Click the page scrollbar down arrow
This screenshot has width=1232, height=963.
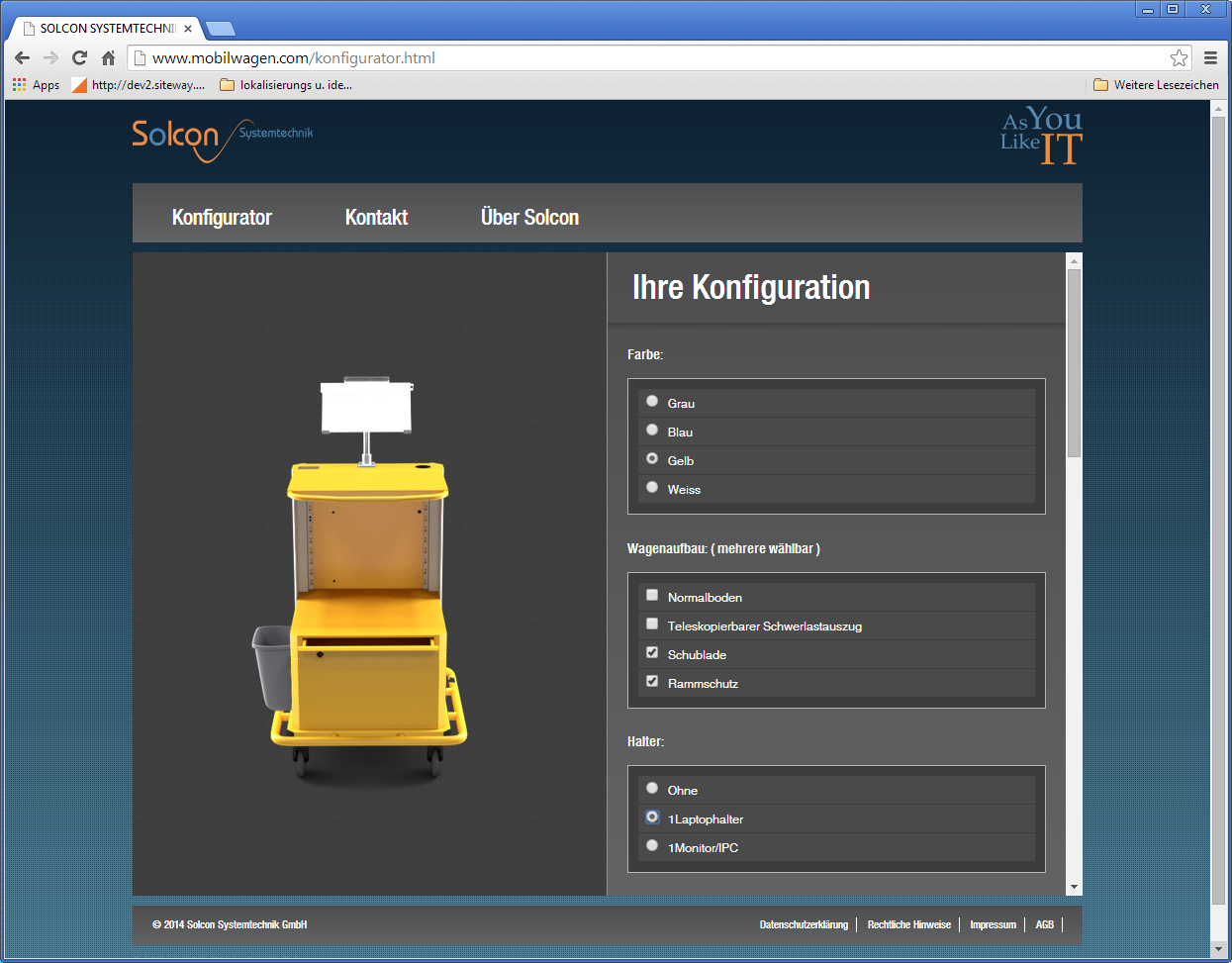pos(1218,949)
